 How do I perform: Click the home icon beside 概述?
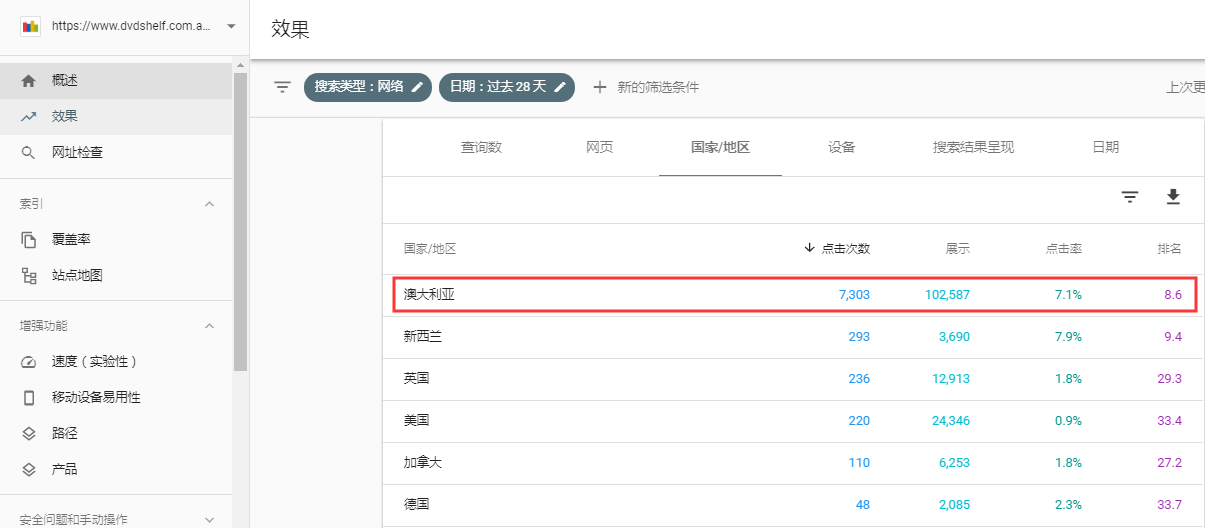(29, 81)
